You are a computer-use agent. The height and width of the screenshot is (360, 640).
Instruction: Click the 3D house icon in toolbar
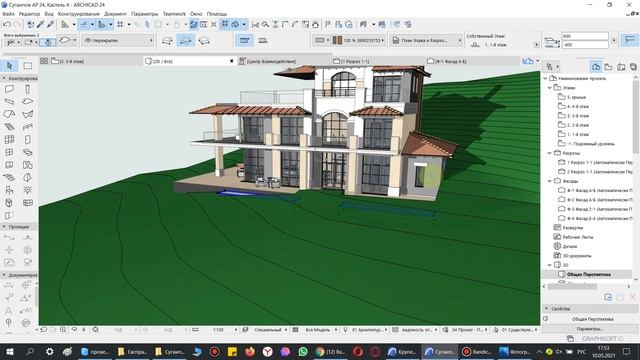coord(316,25)
